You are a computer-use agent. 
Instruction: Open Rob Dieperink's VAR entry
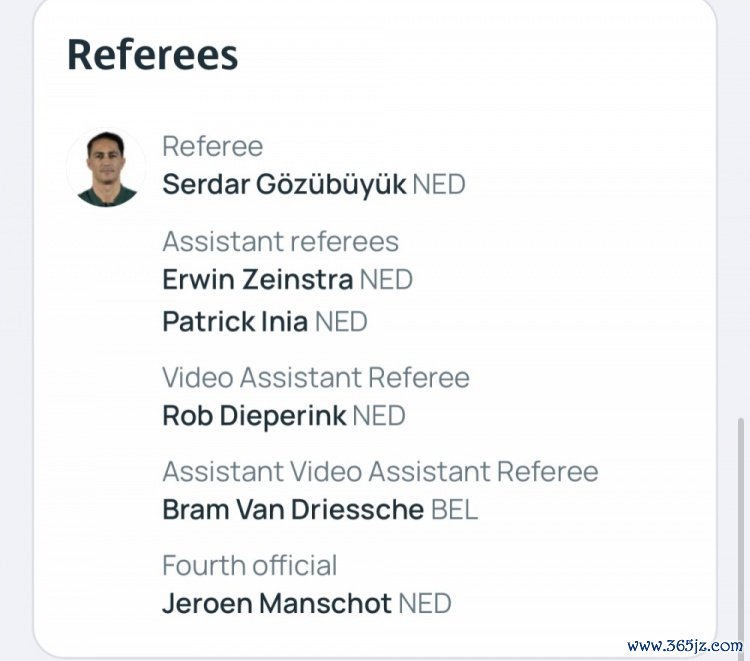254,416
